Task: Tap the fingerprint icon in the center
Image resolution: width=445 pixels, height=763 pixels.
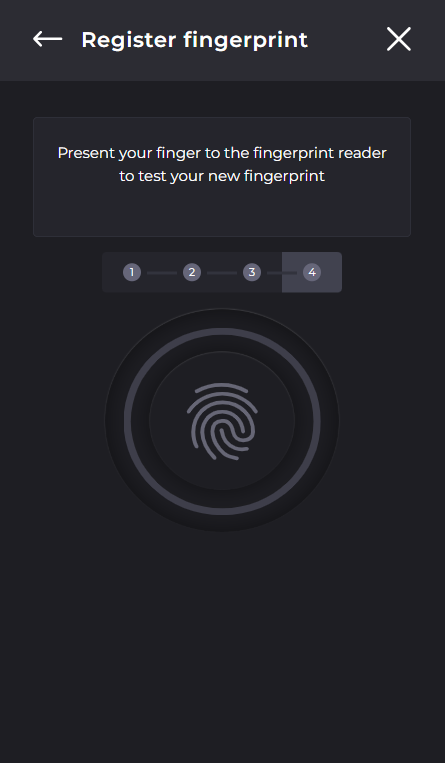Action: (x=222, y=421)
